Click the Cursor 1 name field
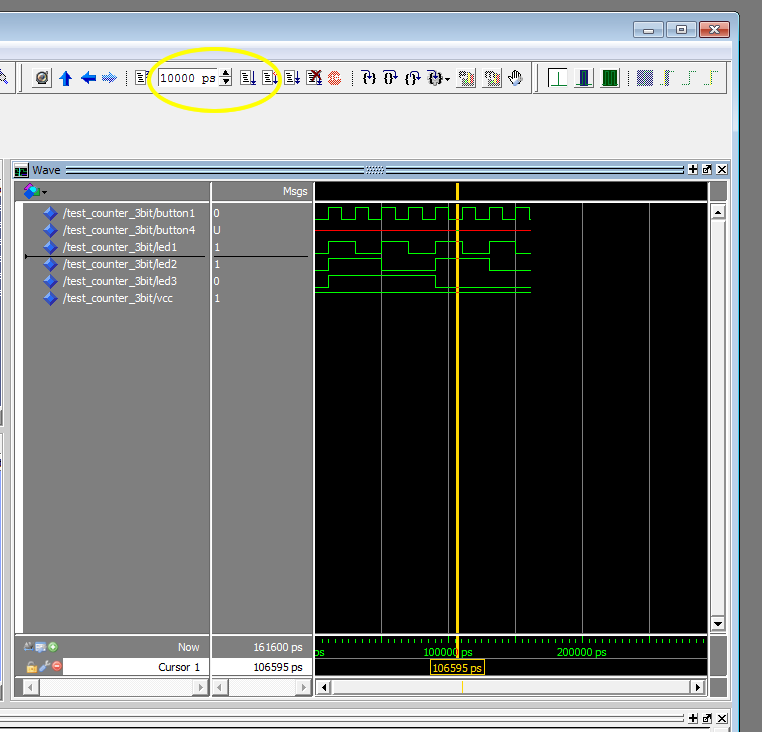The height and width of the screenshot is (732, 762). pyautogui.click(x=136, y=667)
